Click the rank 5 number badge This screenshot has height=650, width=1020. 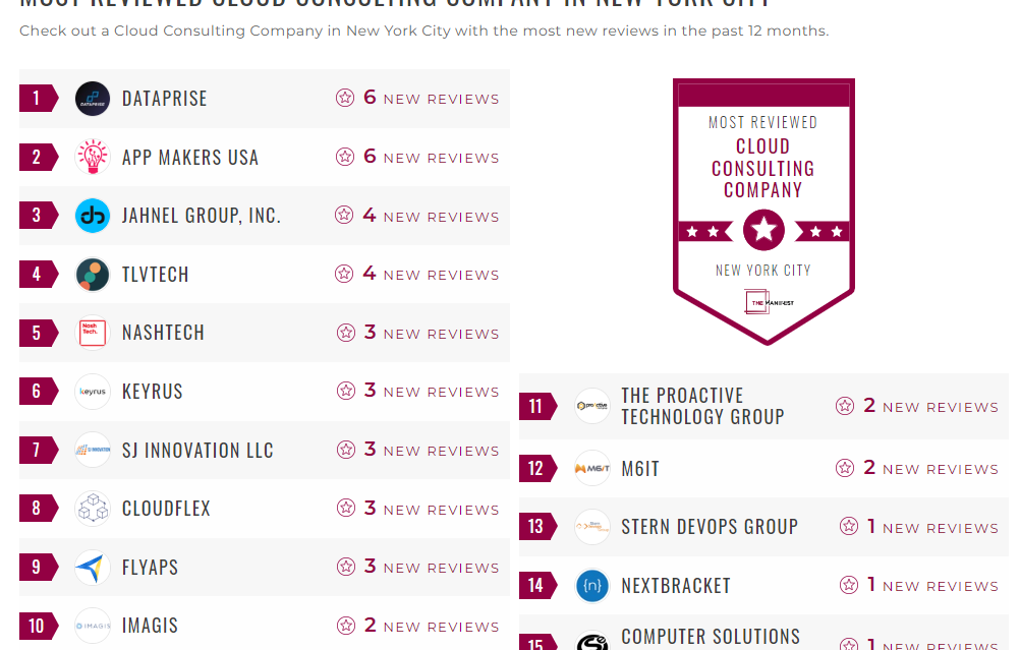click(37, 333)
